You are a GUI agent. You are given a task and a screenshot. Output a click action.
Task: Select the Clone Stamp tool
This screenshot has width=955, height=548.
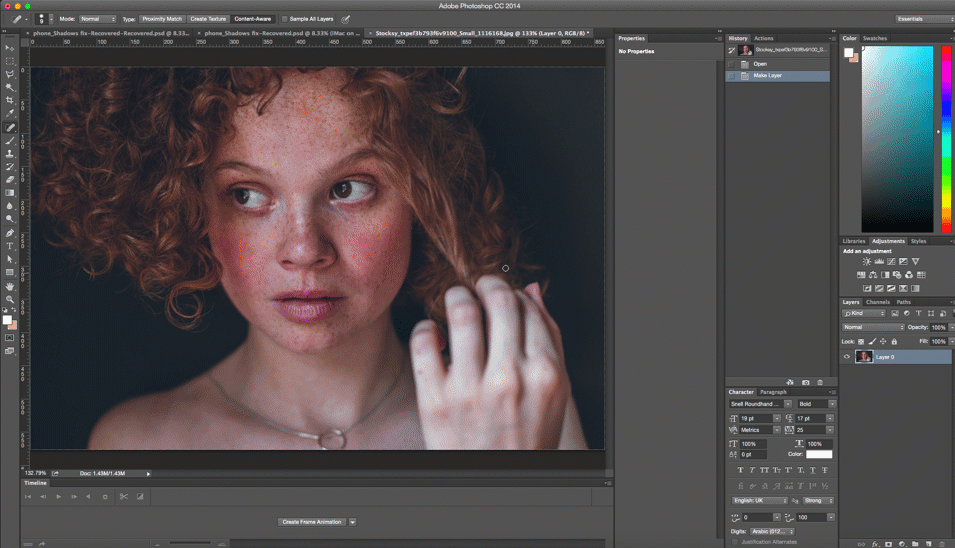pyautogui.click(x=10, y=154)
